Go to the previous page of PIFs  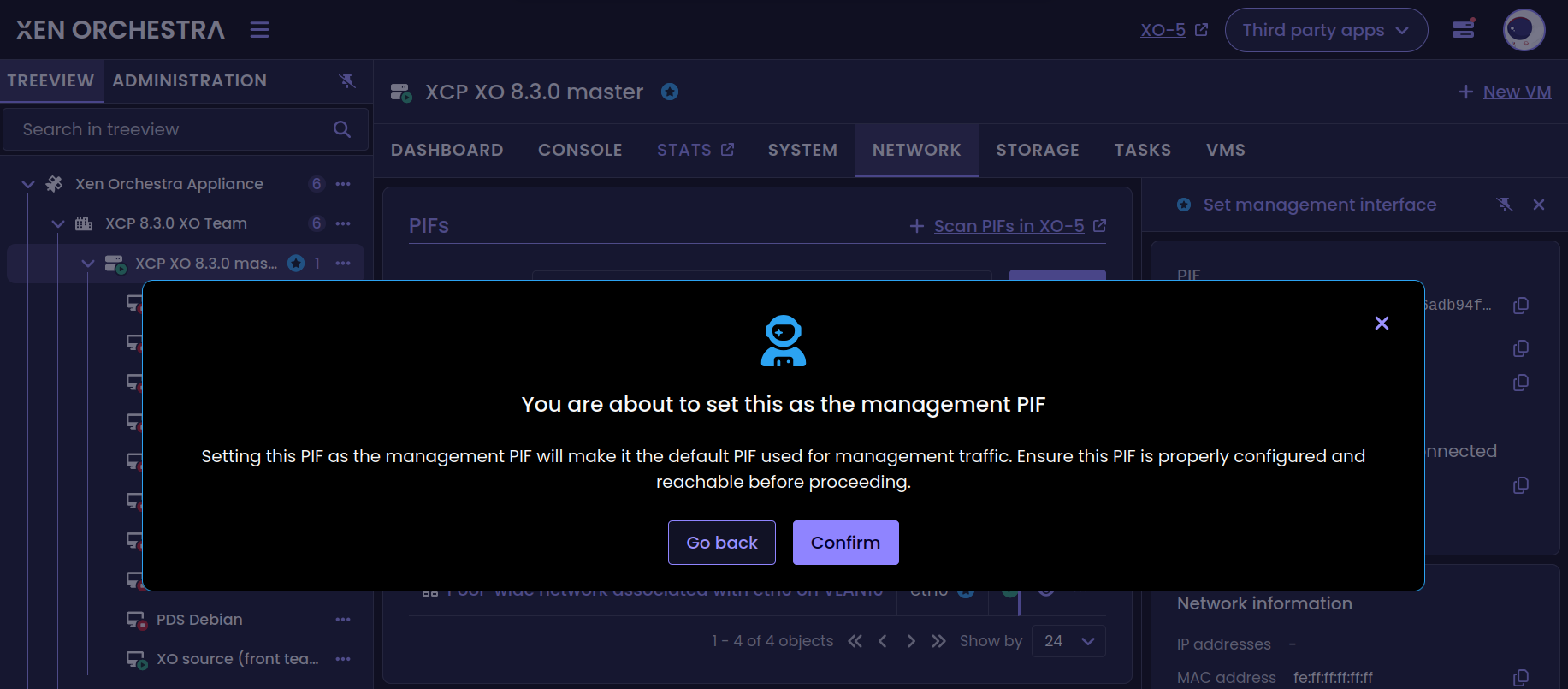[883, 641]
